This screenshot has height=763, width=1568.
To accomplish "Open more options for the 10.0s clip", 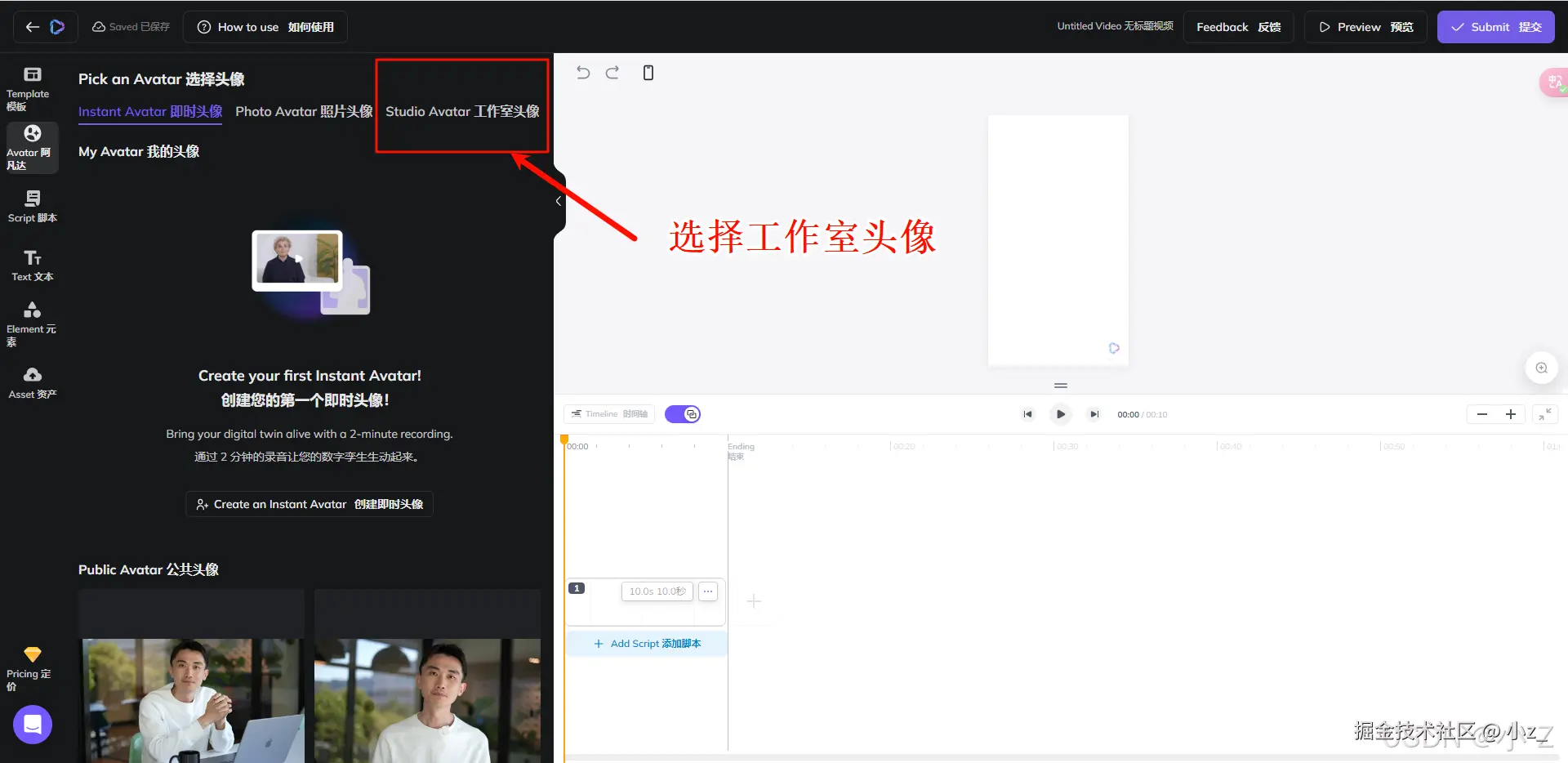I will [707, 591].
